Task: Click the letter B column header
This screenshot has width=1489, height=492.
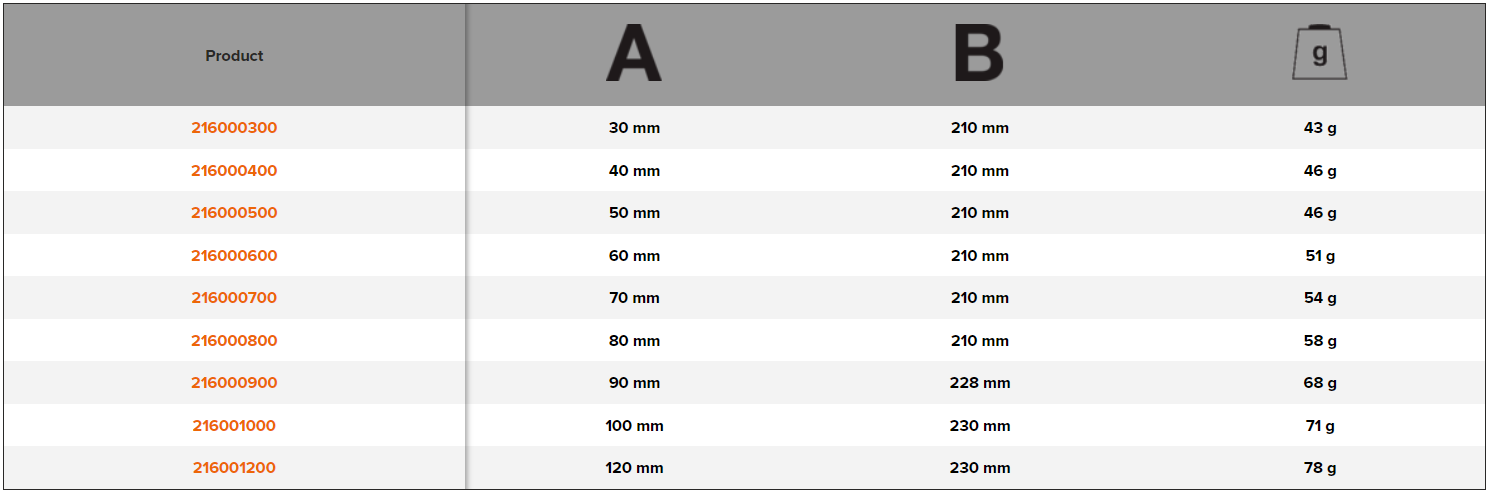Action: point(979,55)
